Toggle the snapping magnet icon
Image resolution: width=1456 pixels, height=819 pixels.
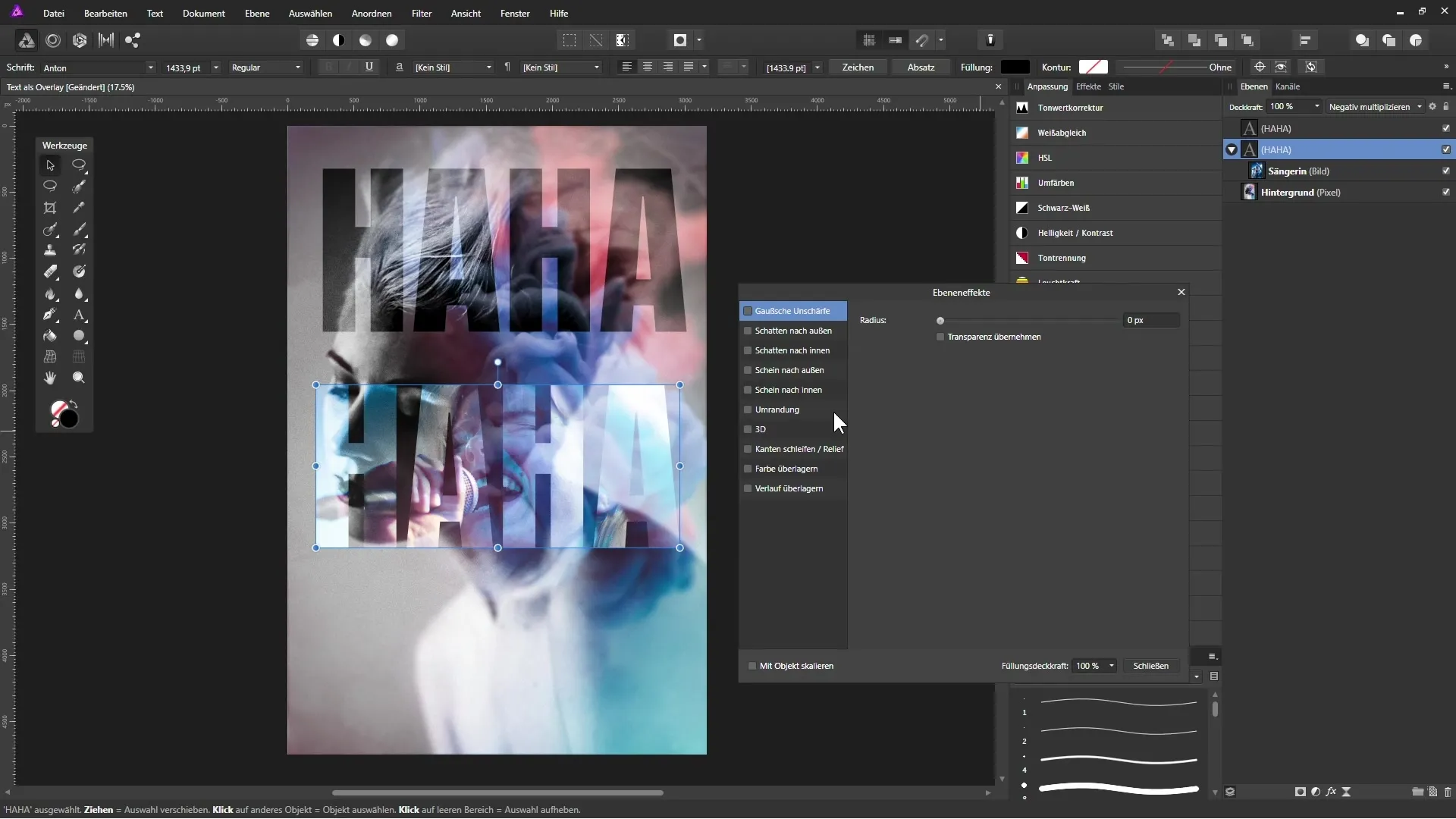[922, 40]
